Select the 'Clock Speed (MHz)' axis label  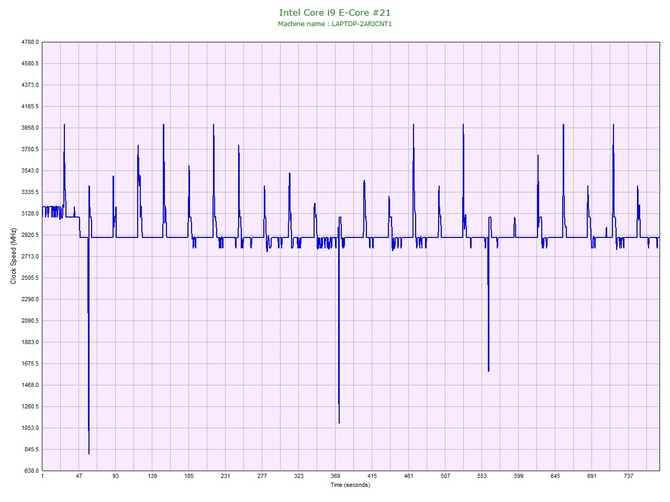tap(13, 256)
